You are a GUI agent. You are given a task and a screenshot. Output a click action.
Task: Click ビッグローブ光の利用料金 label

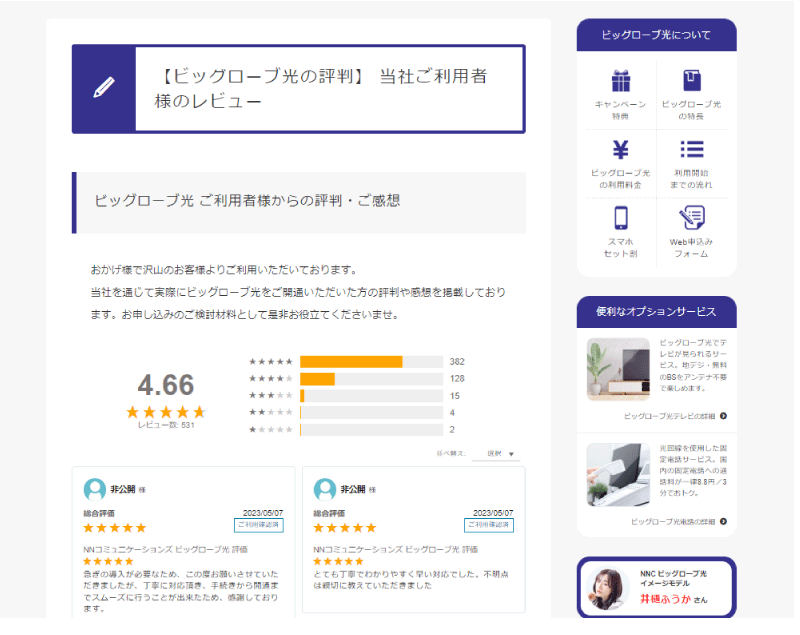pyautogui.click(x=620, y=179)
